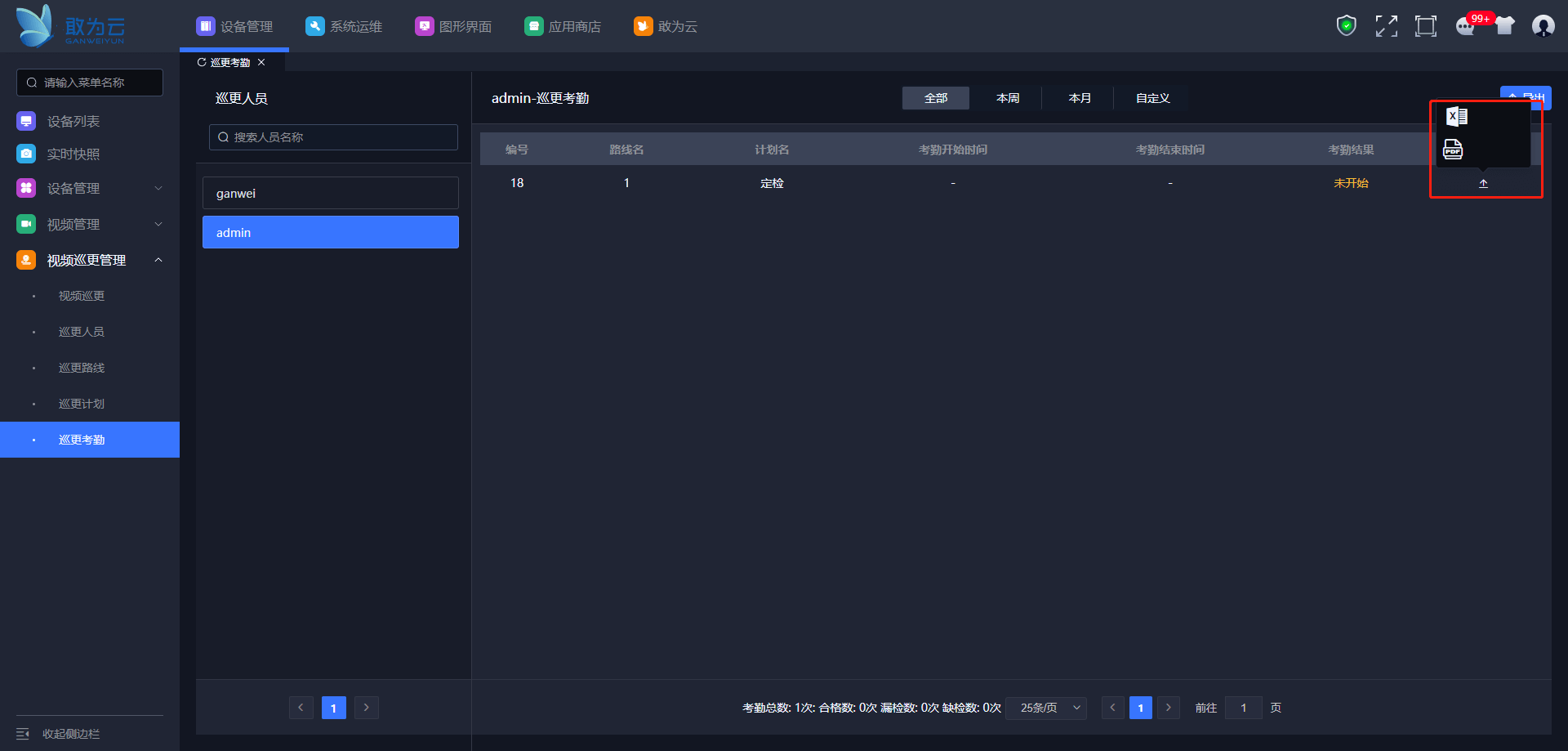The image size is (1568, 751).
Task: Select ganwei in patrol personnel list
Action: [x=331, y=193]
